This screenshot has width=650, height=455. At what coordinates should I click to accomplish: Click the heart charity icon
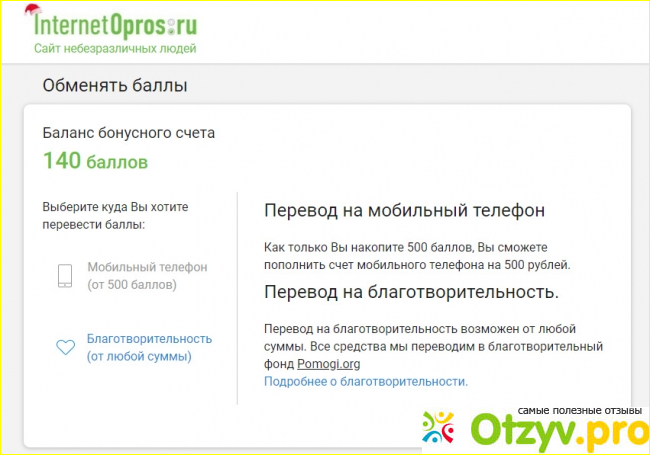pyautogui.click(x=65, y=347)
